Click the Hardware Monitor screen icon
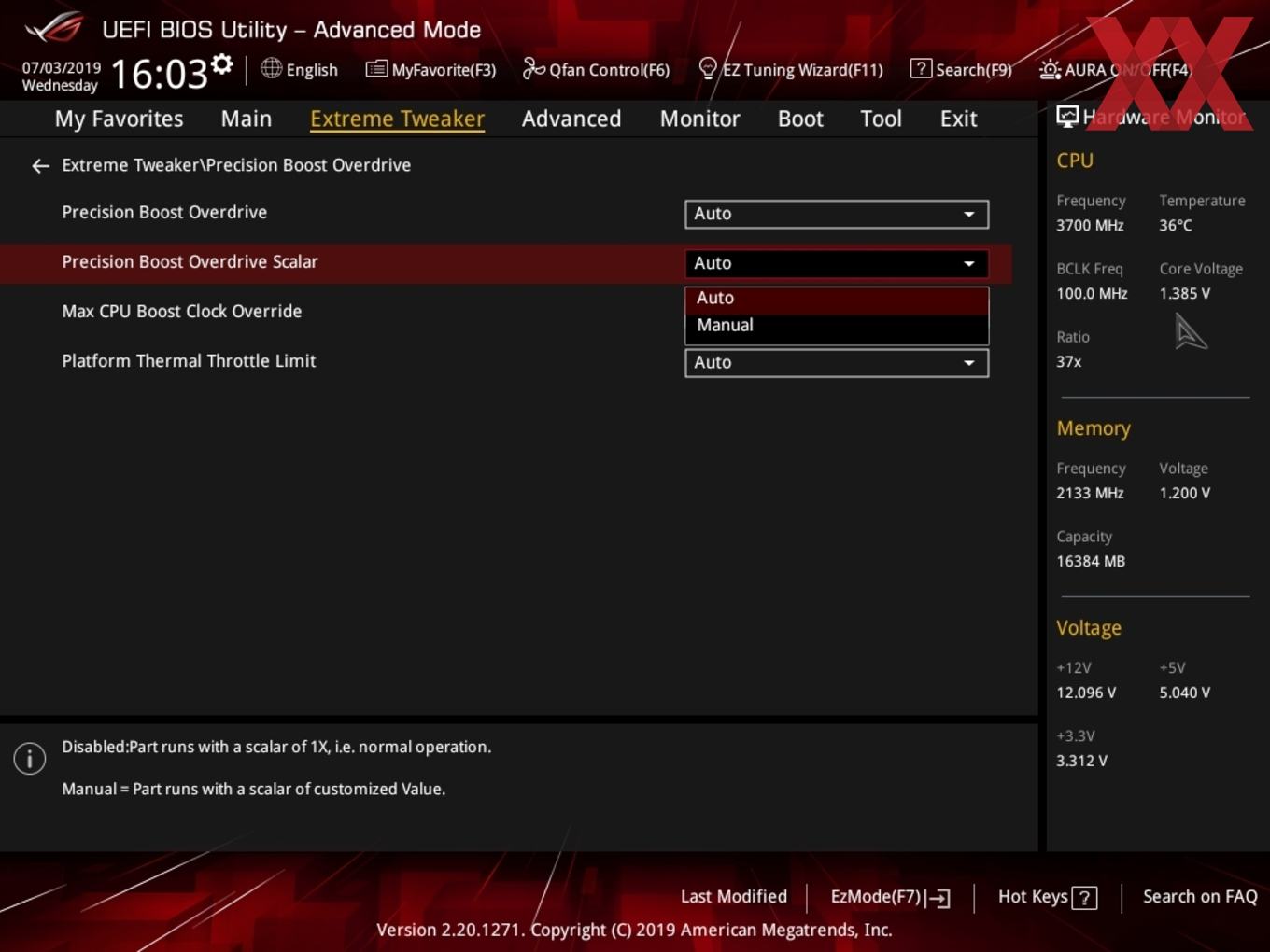Screen dimensions: 1270x952 click(x=1066, y=117)
